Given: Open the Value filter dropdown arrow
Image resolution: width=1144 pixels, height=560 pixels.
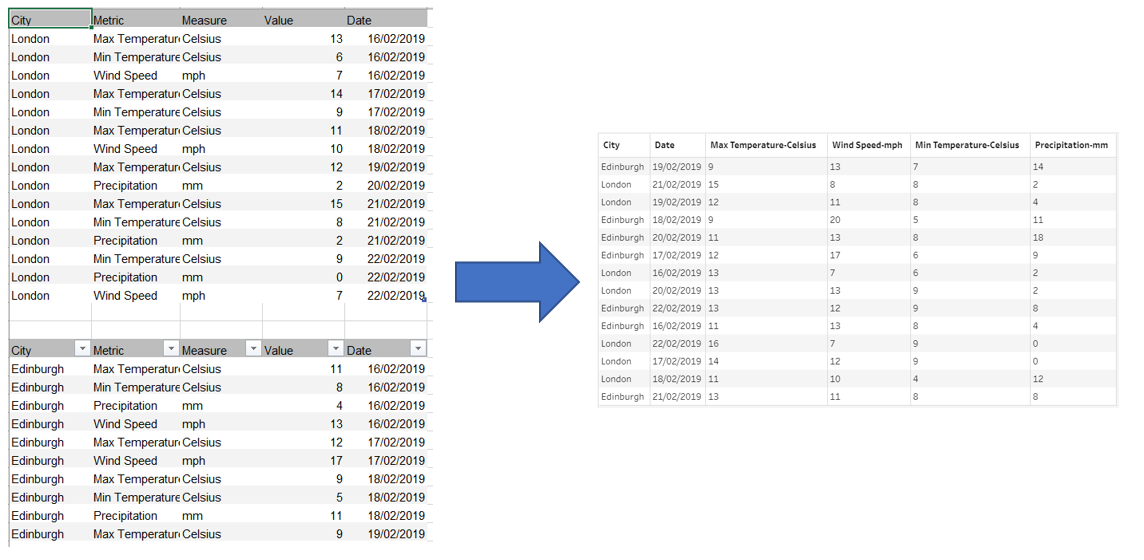Looking at the screenshot, I should click(336, 349).
